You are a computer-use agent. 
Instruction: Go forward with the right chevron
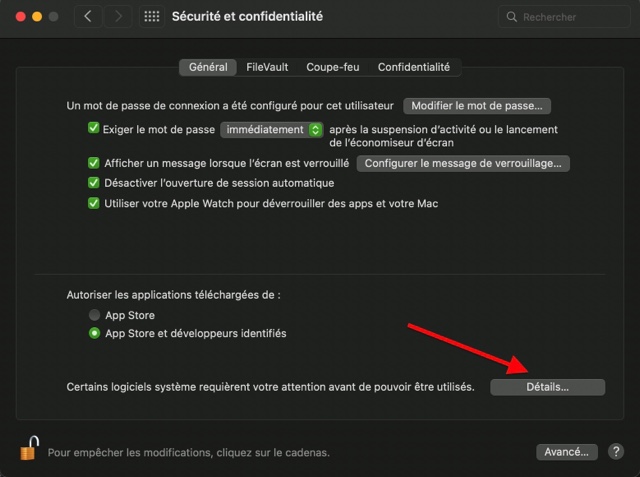(x=118, y=17)
